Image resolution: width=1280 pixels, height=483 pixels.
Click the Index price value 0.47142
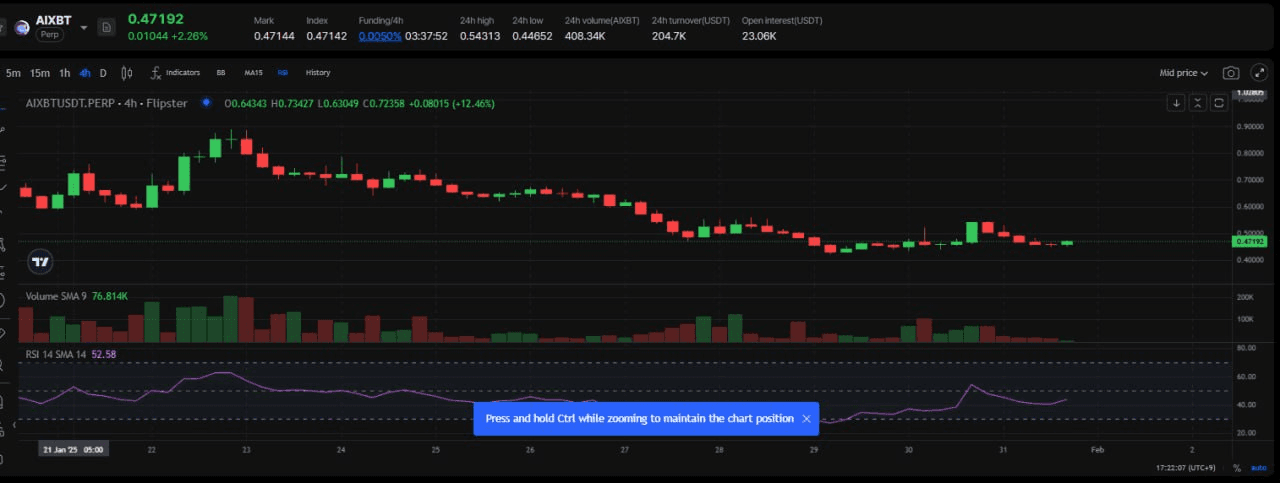(326, 36)
